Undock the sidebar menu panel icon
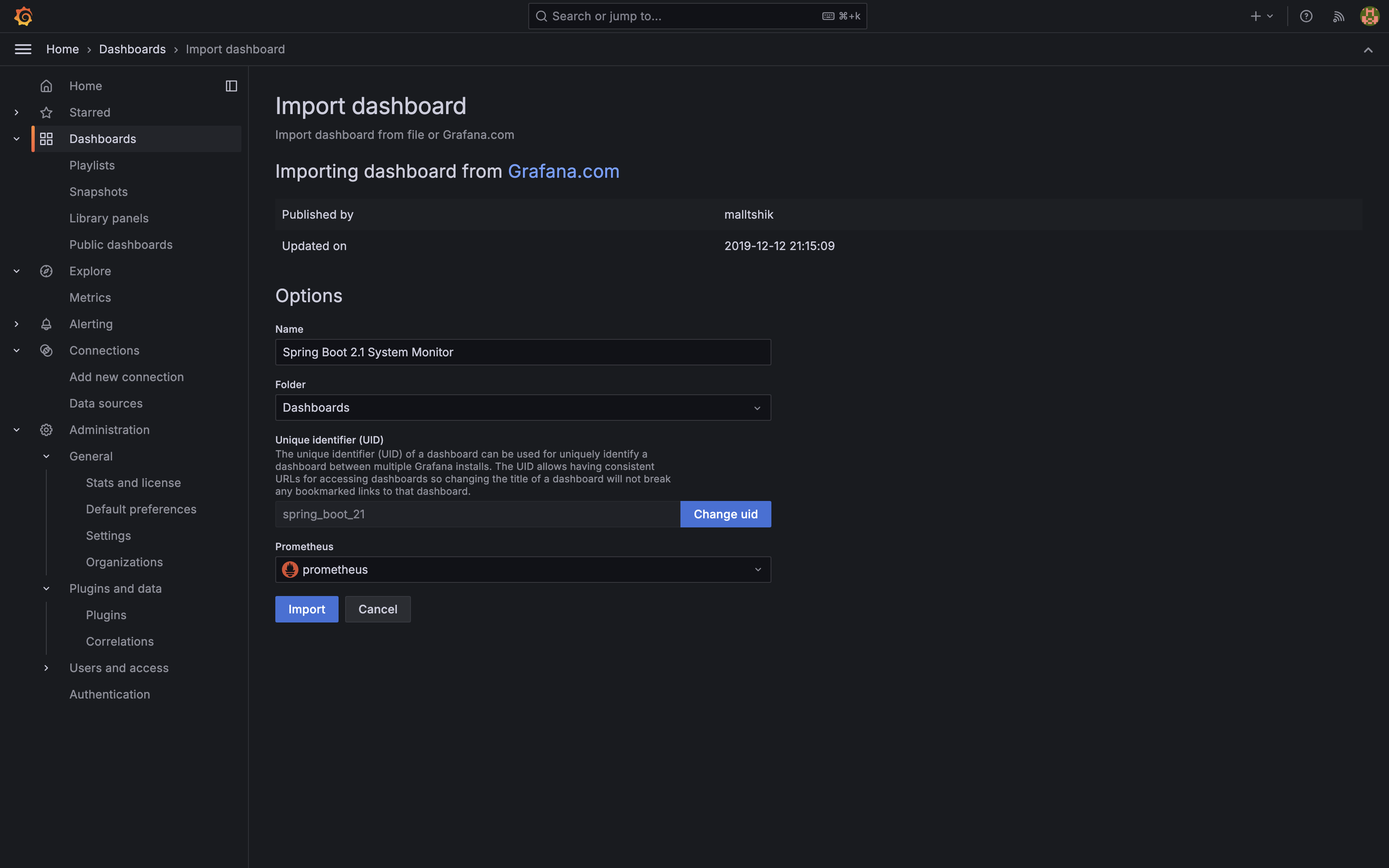This screenshot has height=868, width=1389. pyautogui.click(x=231, y=86)
